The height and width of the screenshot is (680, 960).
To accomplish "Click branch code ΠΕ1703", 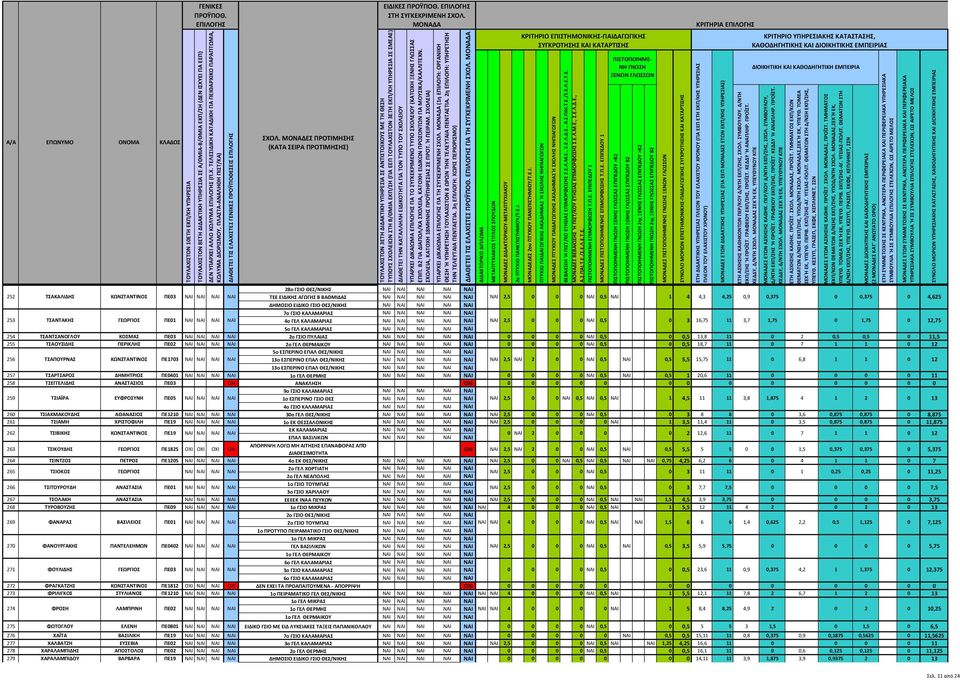I will tap(170, 360).
